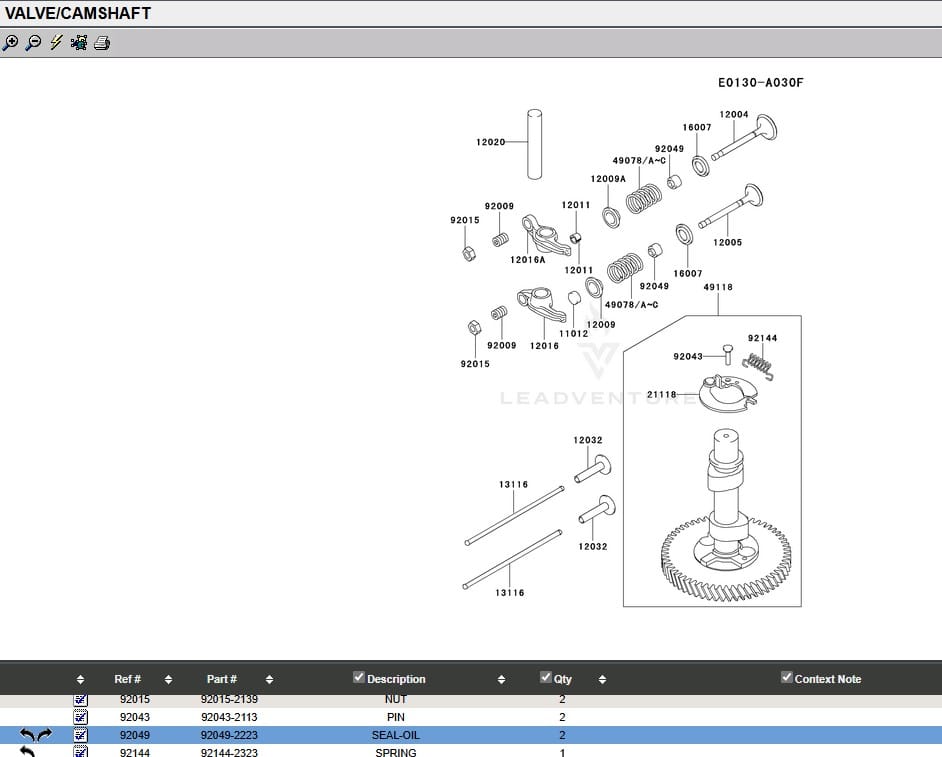Click the 12020 label in the diagram
This screenshot has width=942, height=757.
point(490,143)
